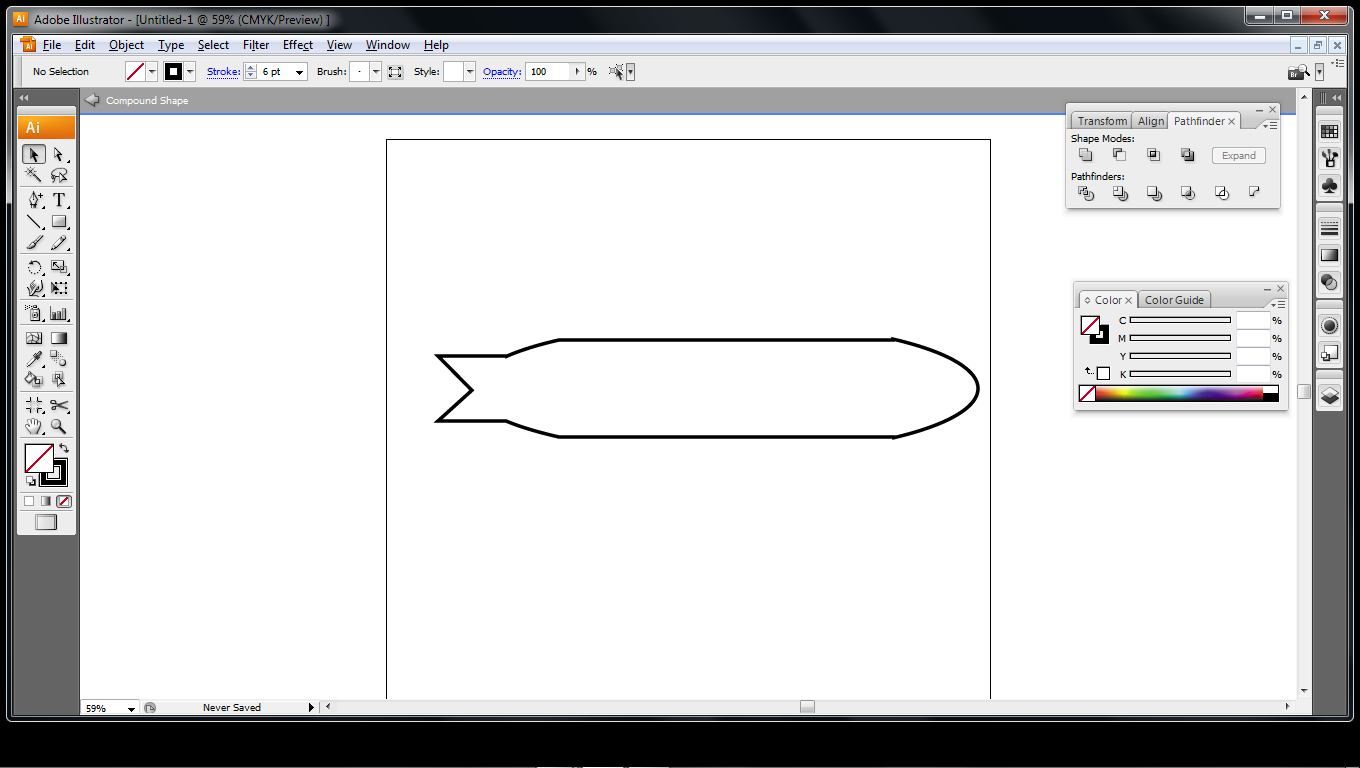Open the stroke weight dropdown
The height and width of the screenshot is (768, 1360).
(x=299, y=72)
